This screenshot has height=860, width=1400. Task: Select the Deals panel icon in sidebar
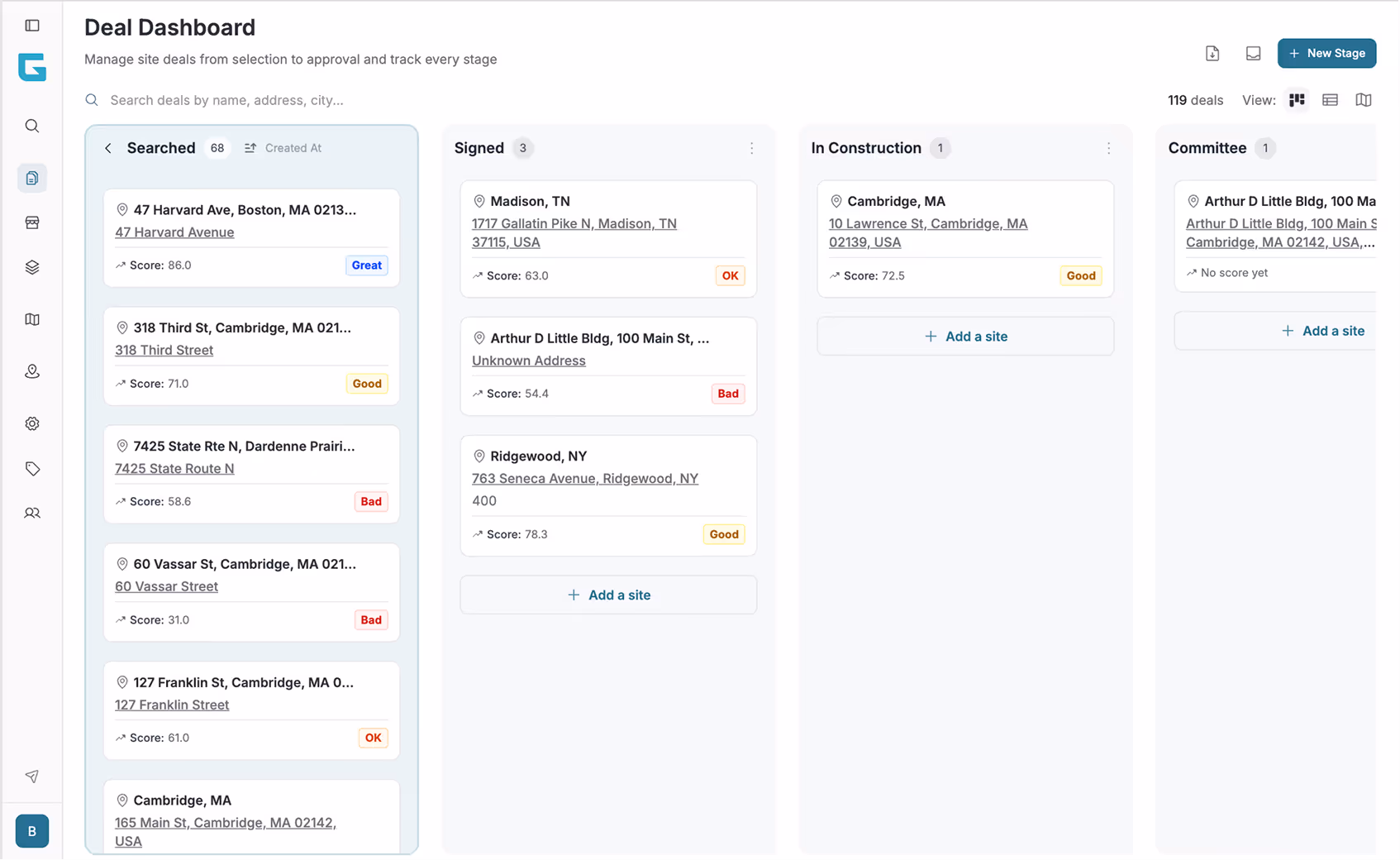pyautogui.click(x=32, y=177)
